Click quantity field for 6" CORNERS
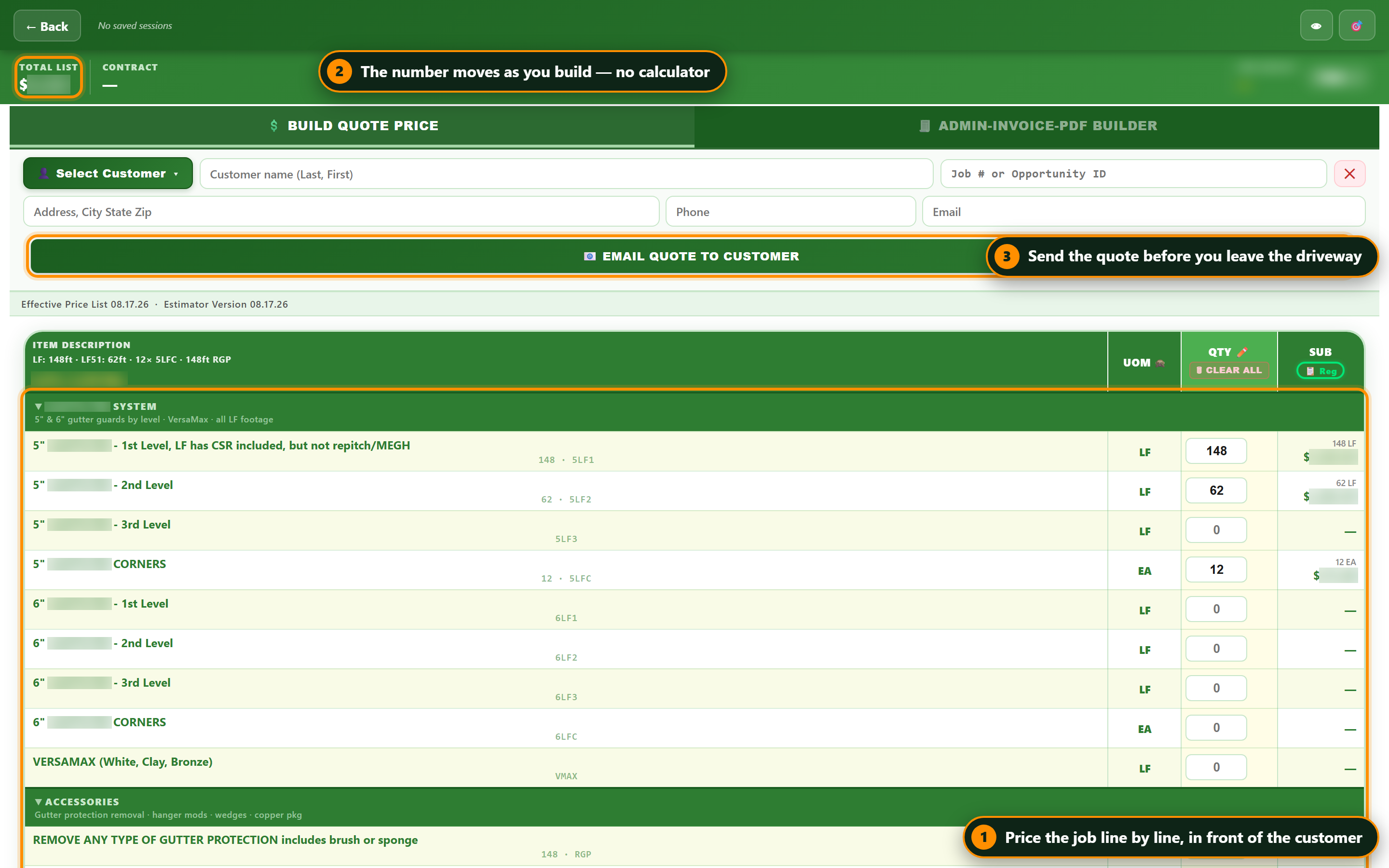The width and height of the screenshot is (1389, 868). 1216,728
